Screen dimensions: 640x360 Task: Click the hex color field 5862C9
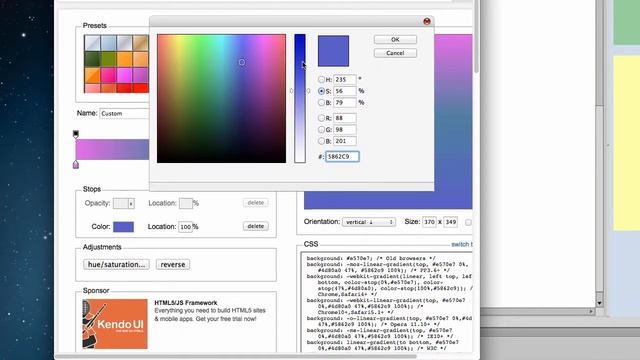(342, 156)
